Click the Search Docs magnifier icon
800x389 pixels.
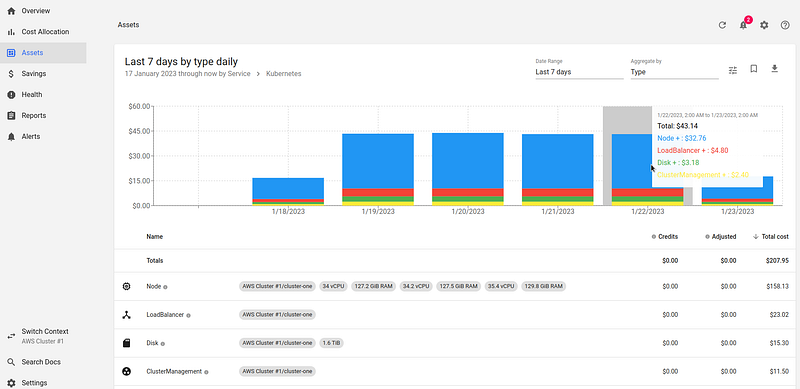(11, 362)
